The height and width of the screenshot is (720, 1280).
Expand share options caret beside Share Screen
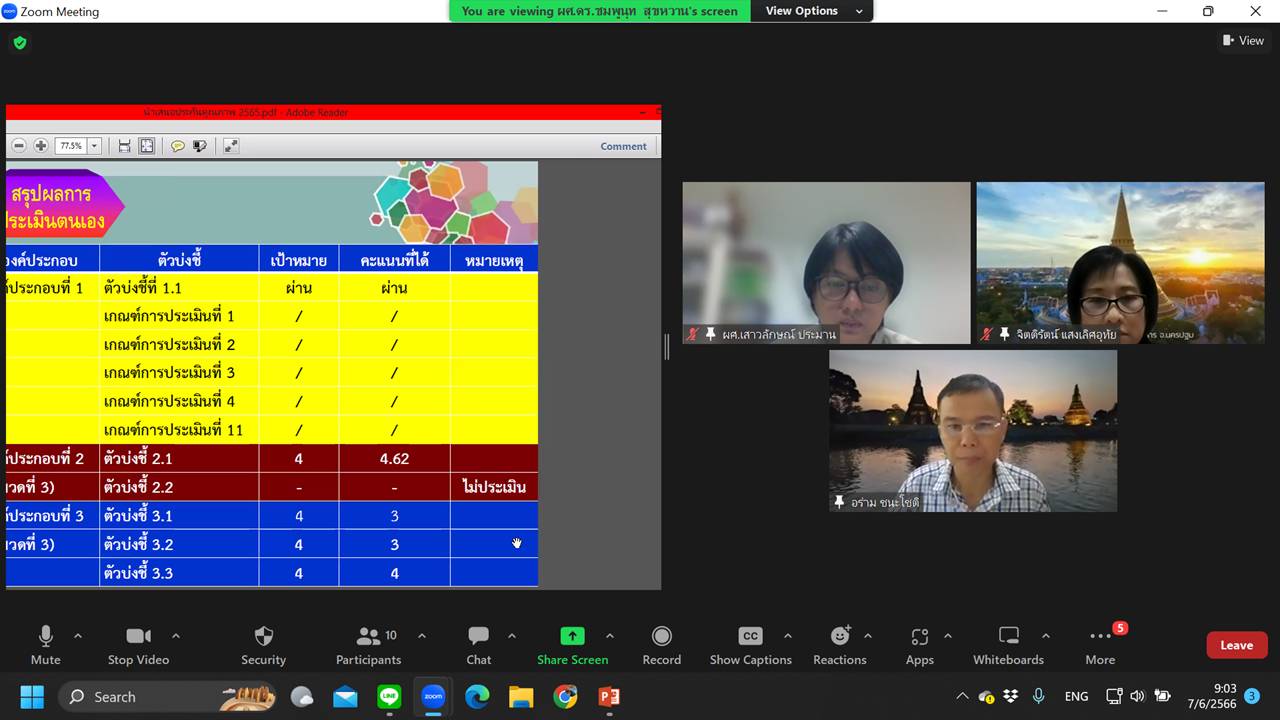point(610,636)
